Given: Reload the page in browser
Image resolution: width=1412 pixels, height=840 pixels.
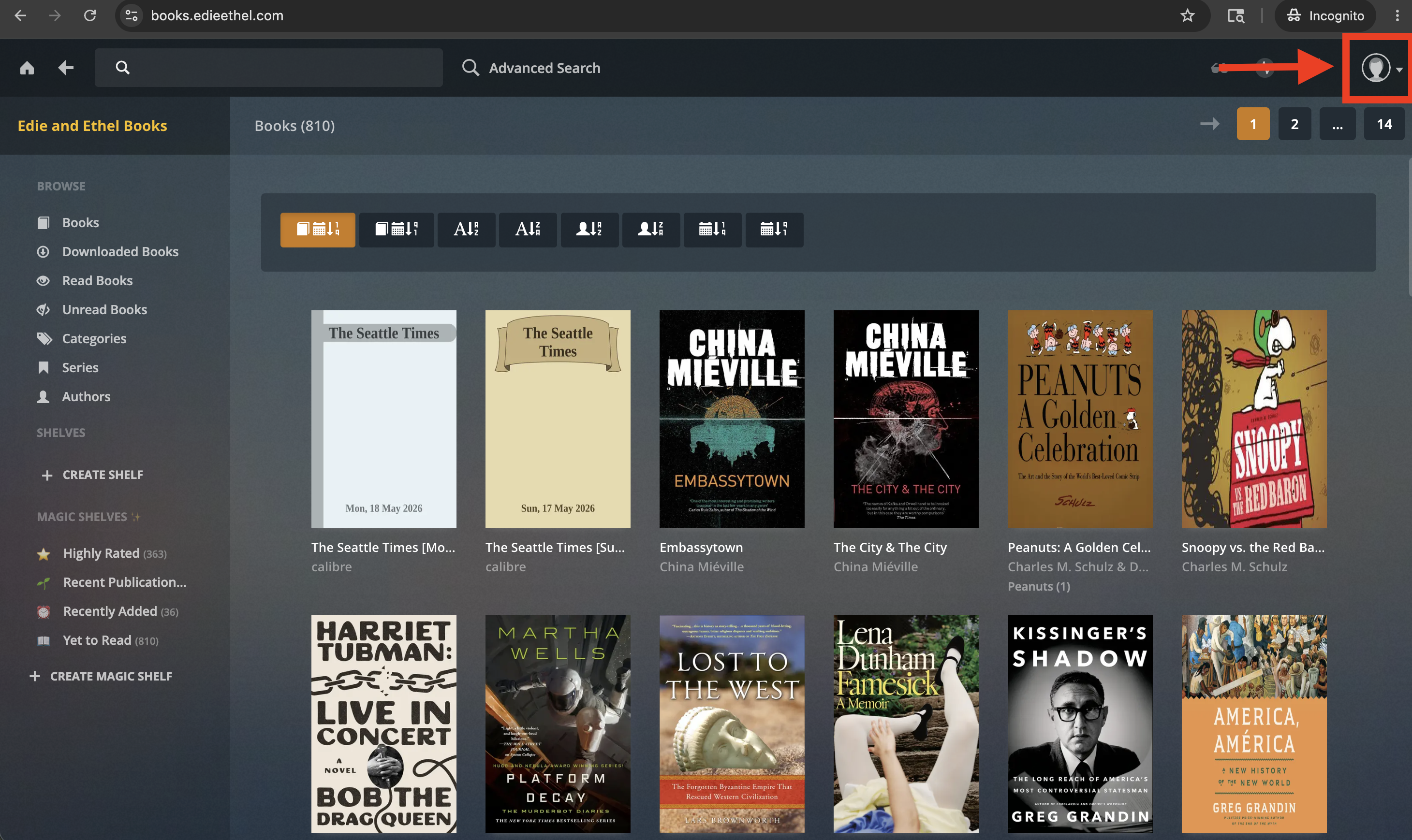Looking at the screenshot, I should point(90,15).
